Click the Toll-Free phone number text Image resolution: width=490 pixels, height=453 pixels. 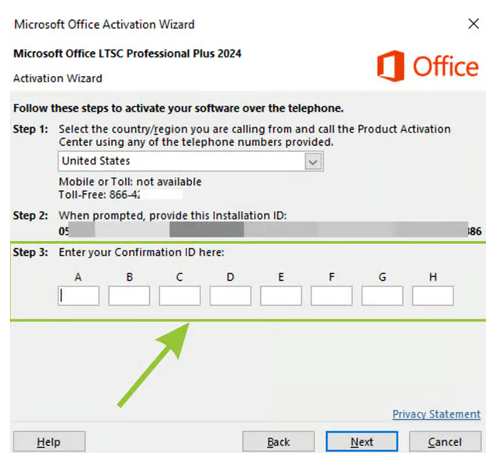click(99, 194)
